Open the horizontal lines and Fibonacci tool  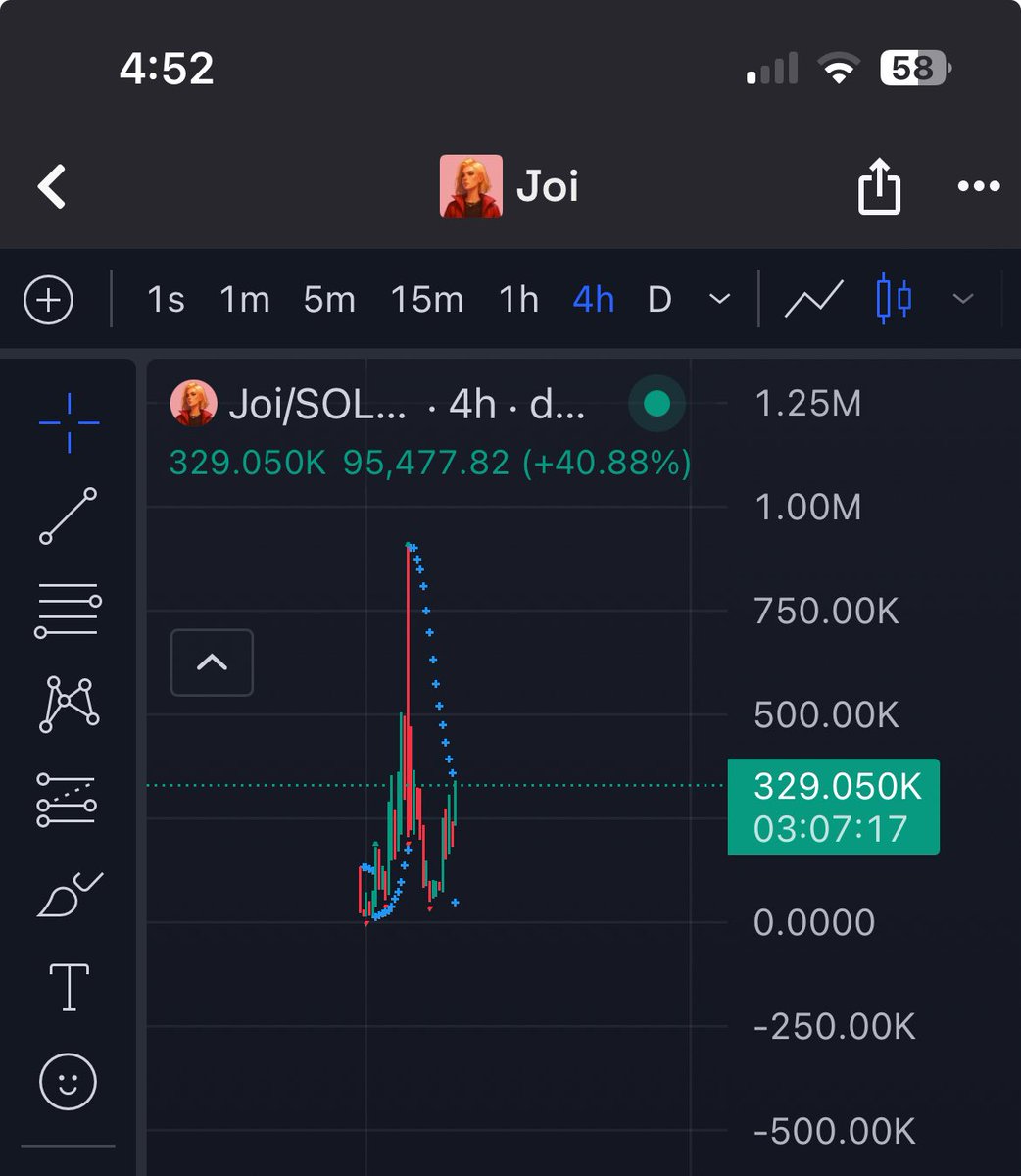[69, 610]
